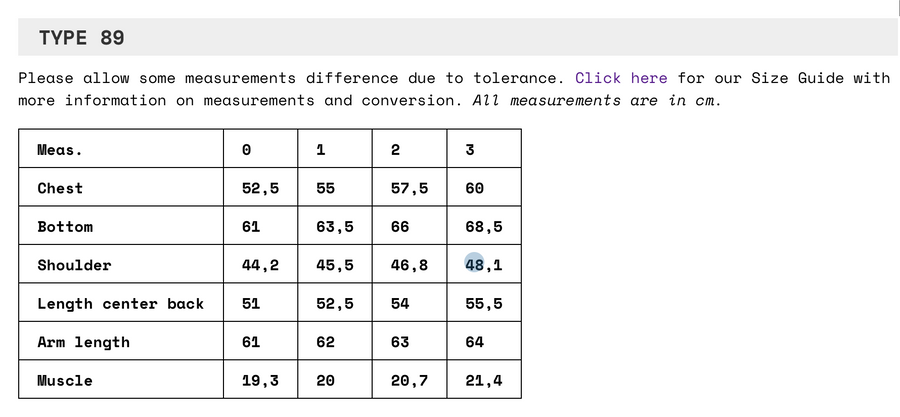Select size 1 column header
Viewport: 900px width, 417px height.
(x=335, y=149)
